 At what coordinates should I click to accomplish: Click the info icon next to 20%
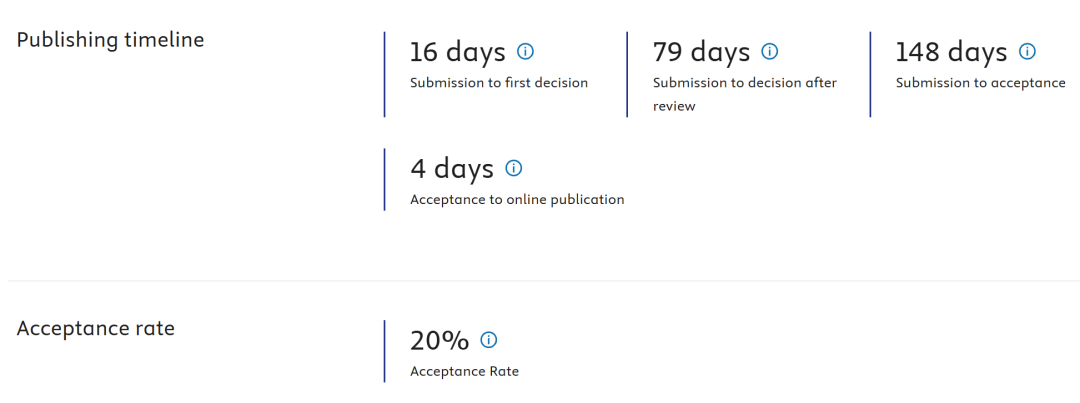(488, 340)
